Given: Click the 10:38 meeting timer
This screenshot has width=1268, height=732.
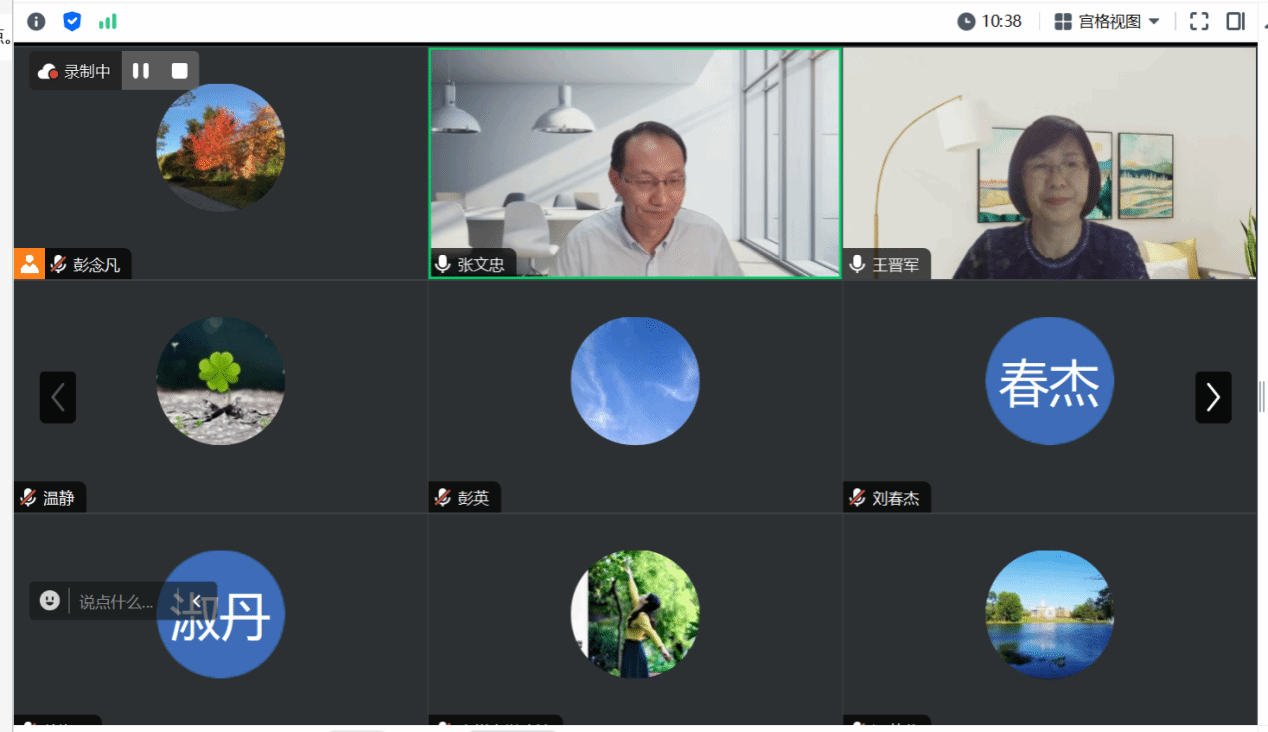Looking at the screenshot, I should [990, 21].
